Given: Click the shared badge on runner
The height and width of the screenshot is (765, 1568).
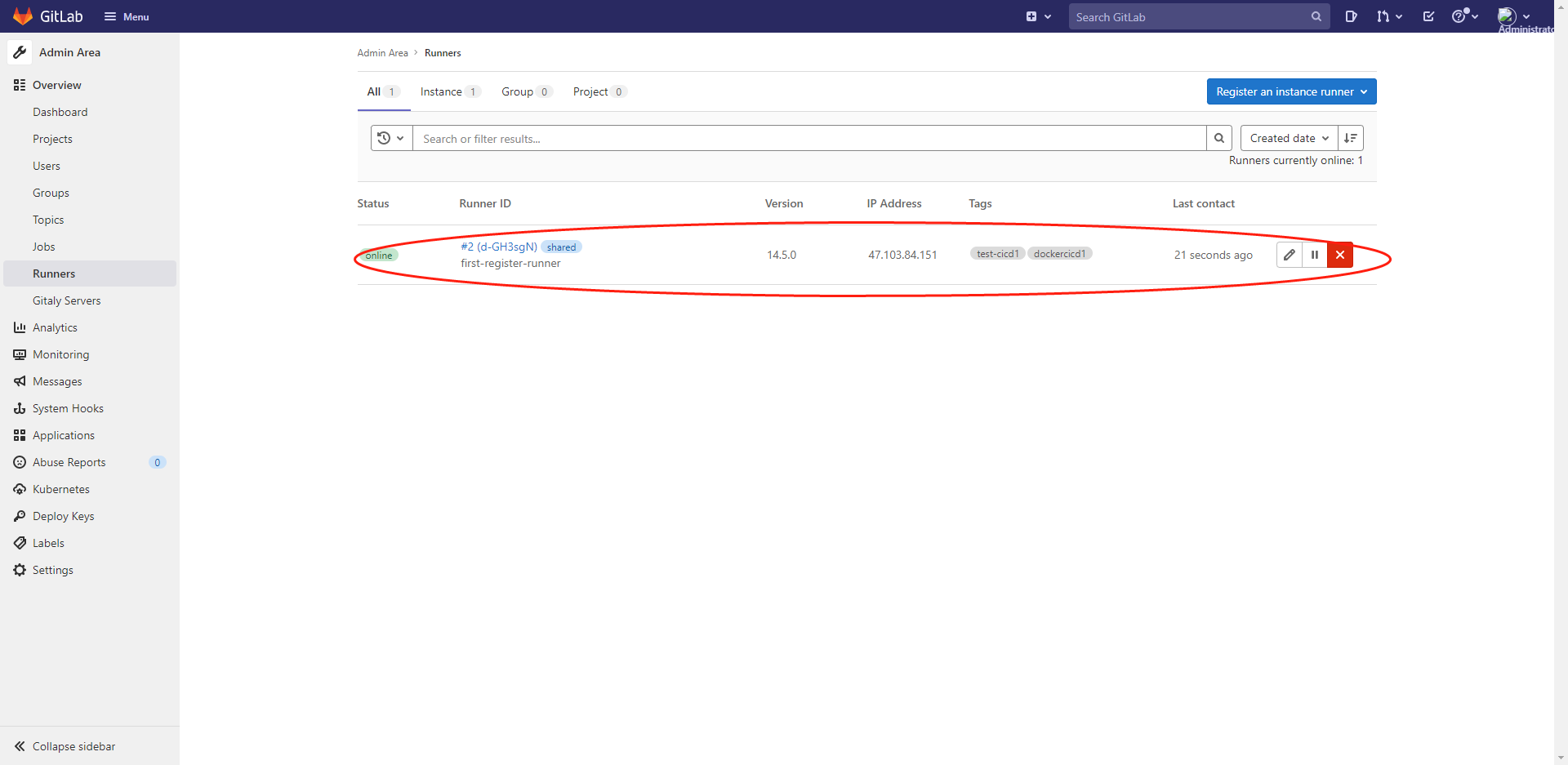Looking at the screenshot, I should coord(561,247).
